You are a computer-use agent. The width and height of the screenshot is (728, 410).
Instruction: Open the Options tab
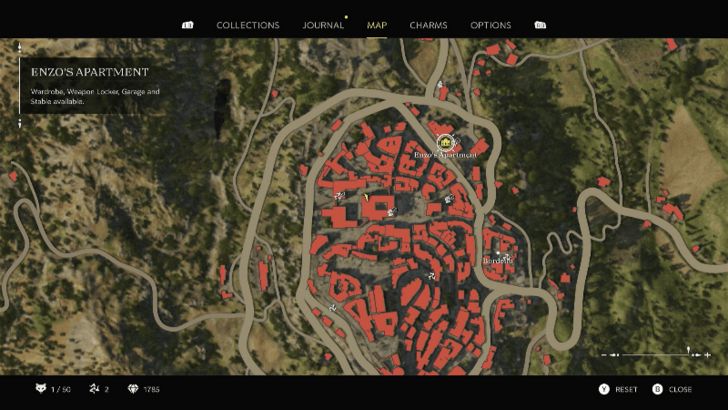tap(491, 25)
